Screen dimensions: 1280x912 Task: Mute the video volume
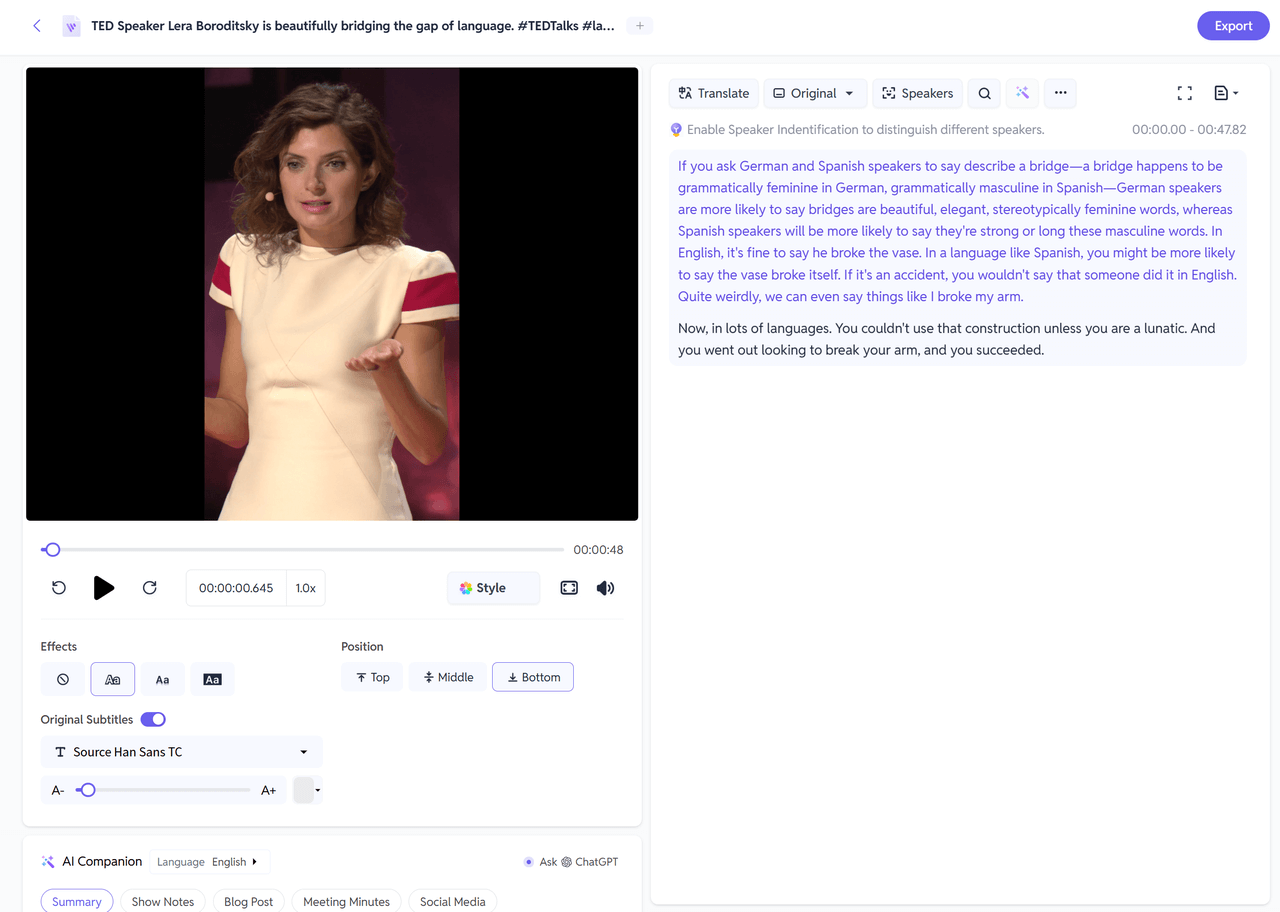click(x=605, y=588)
